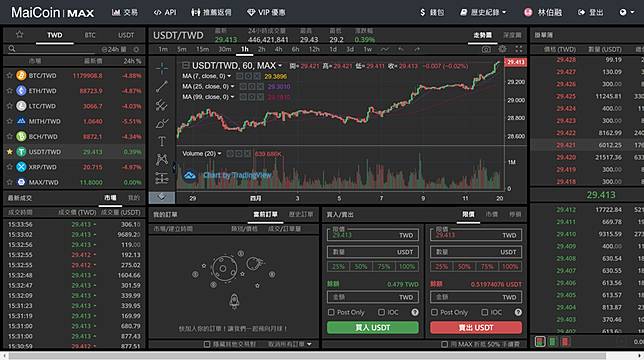Screen dimensions: 644x360
Task: Open the favorites star tab
Action: coord(19,34)
